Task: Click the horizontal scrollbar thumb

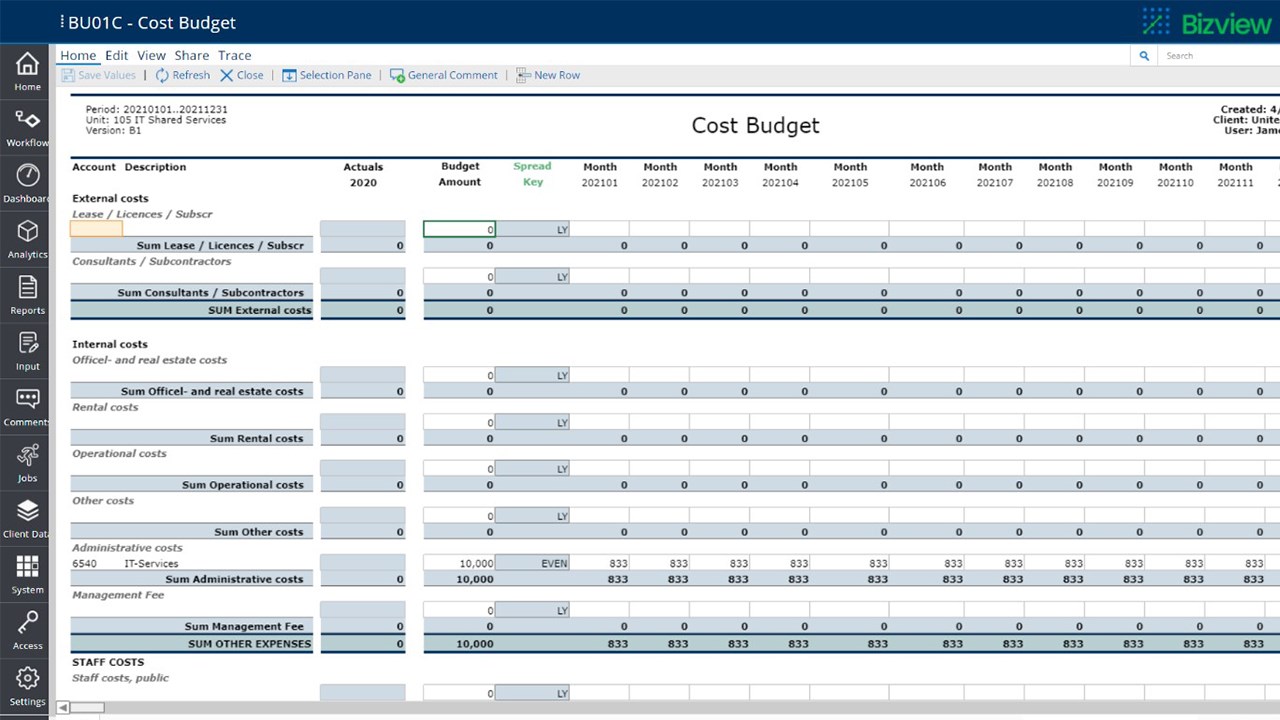Action: pos(87,708)
